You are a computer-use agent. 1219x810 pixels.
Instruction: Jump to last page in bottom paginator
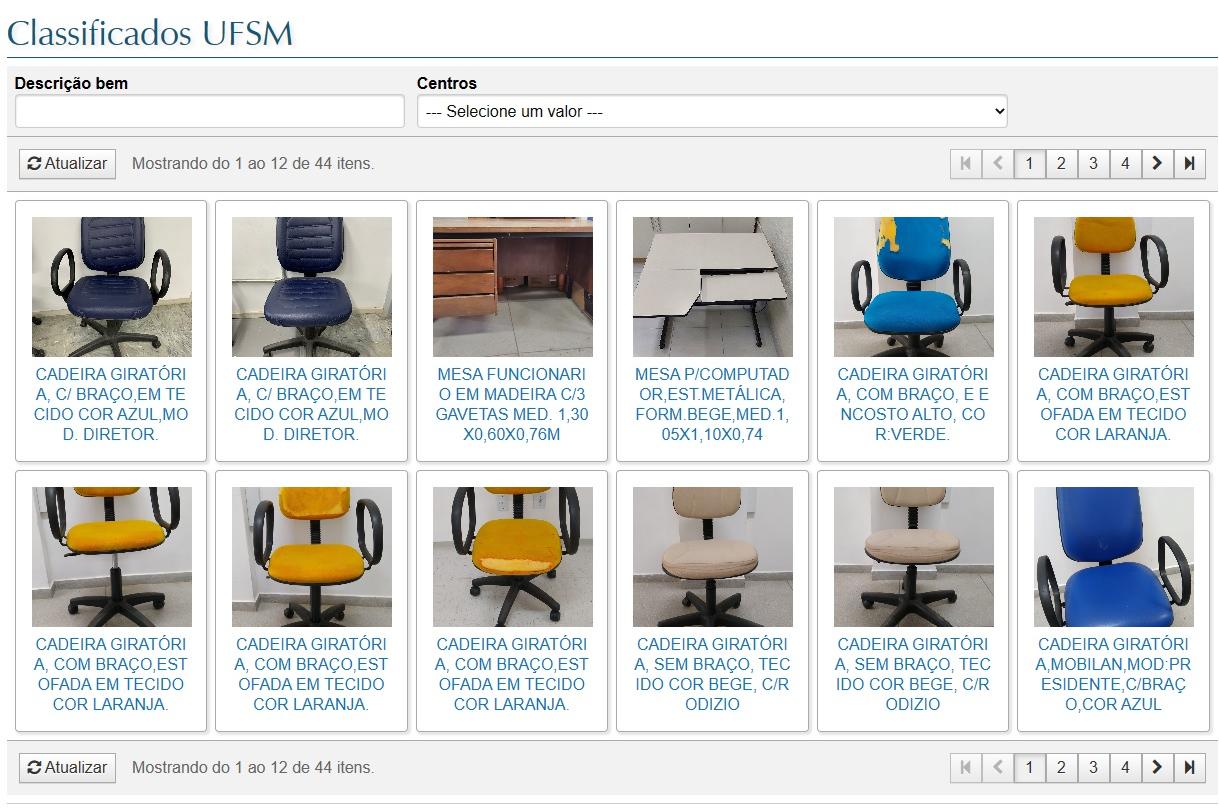click(1189, 767)
